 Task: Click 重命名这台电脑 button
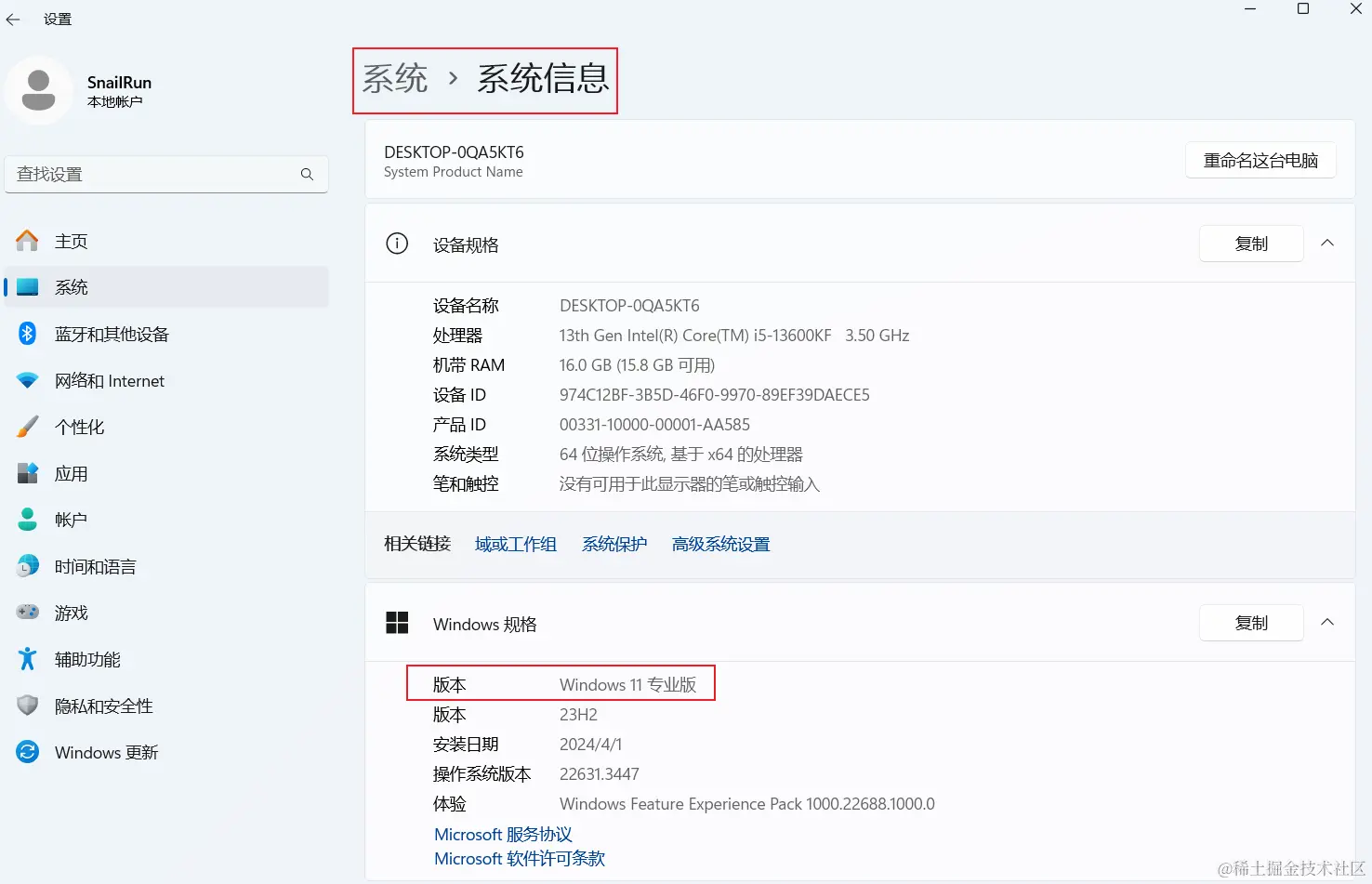(x=1260, y=160)
